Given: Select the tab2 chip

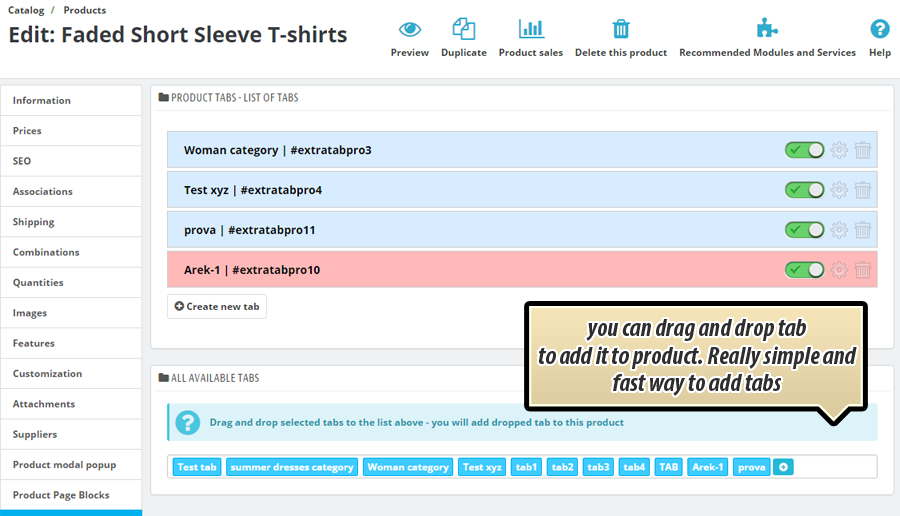Looking at the screenshot, I should coord(562,467).
